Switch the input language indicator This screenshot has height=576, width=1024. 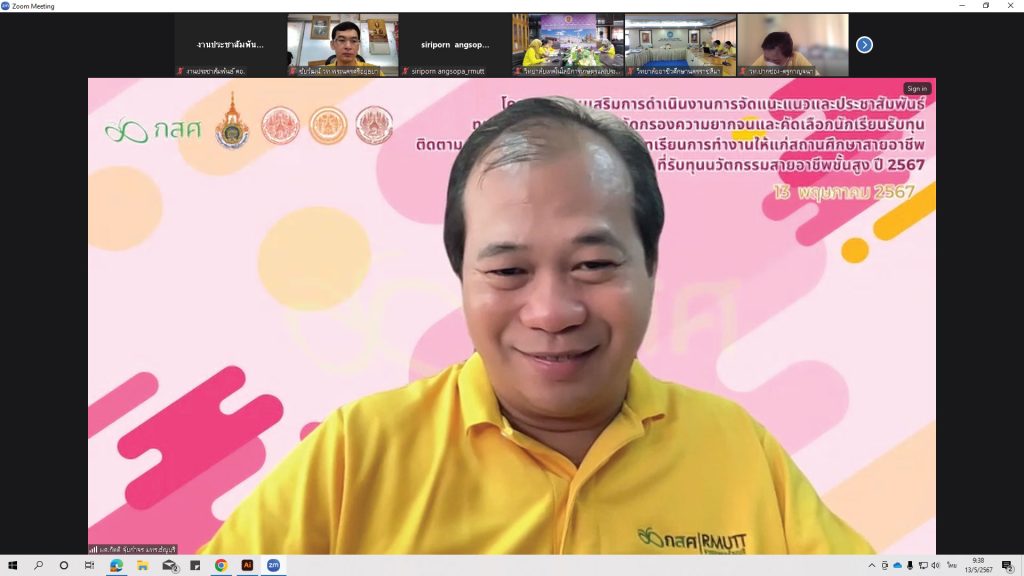pos(952,566)
